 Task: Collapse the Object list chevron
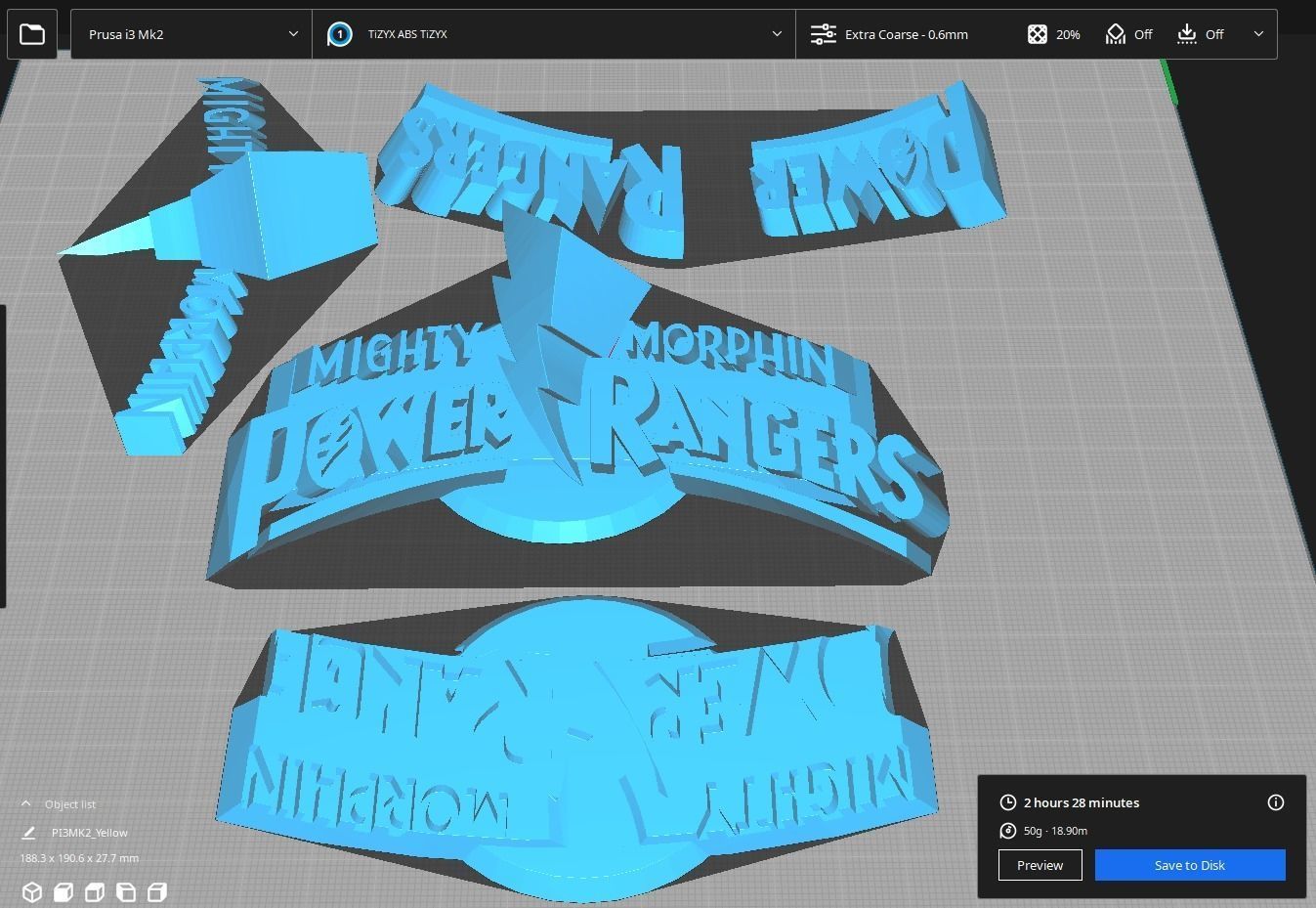26,803
